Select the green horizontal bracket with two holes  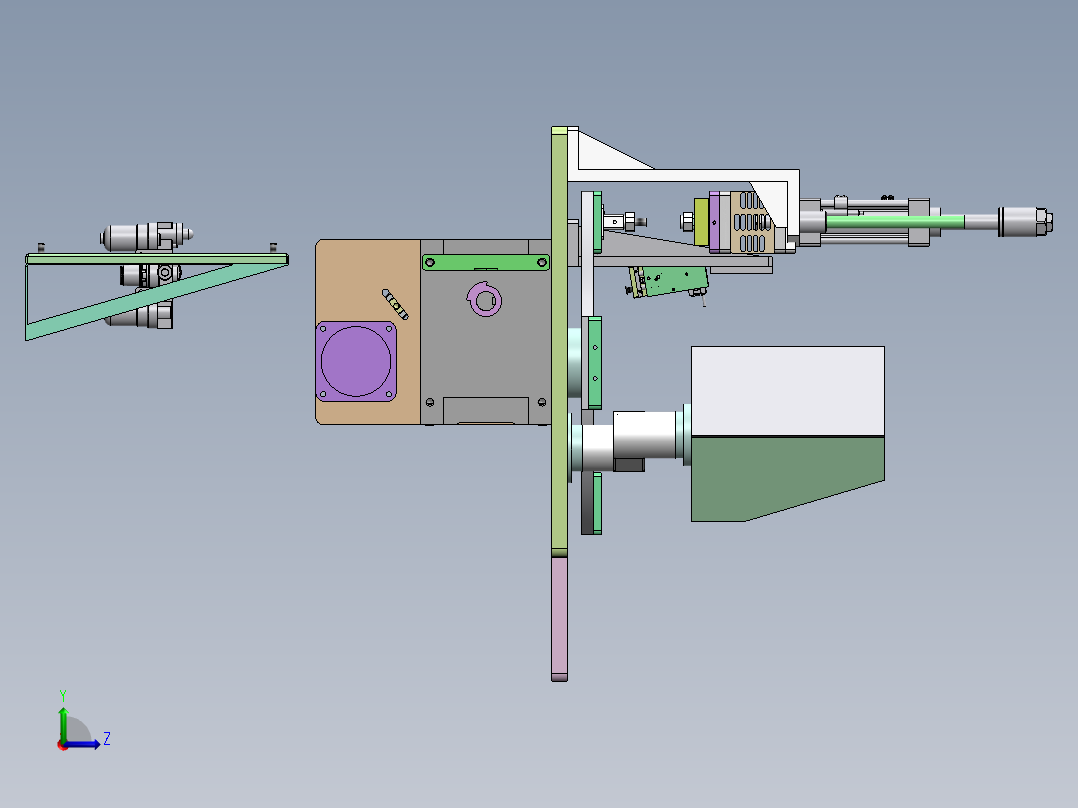pyautogui.click(x=486, y=262)
